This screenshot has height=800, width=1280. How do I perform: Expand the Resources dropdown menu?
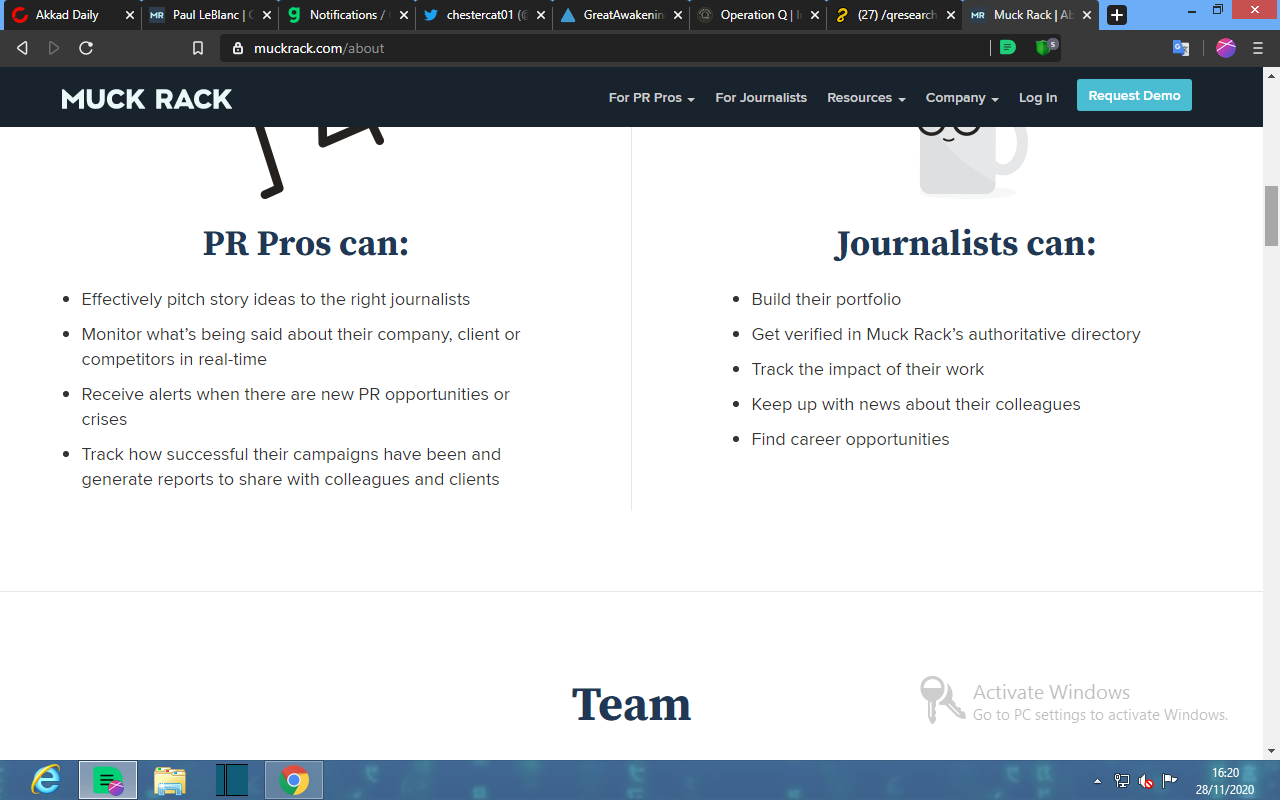866,98
